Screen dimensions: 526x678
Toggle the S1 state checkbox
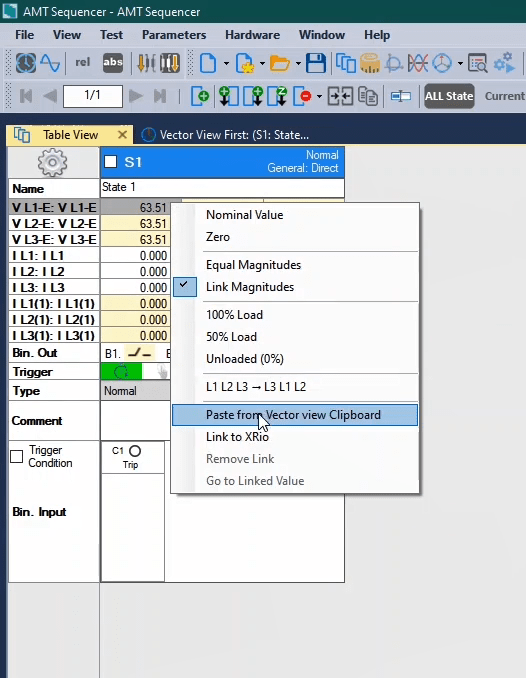[x=111, y=162]
